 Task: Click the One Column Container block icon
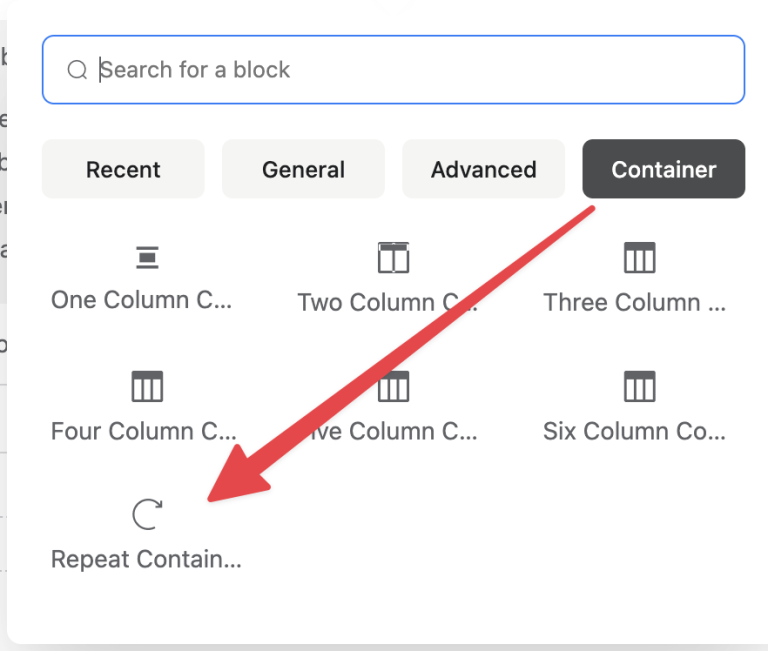(147, 258)
